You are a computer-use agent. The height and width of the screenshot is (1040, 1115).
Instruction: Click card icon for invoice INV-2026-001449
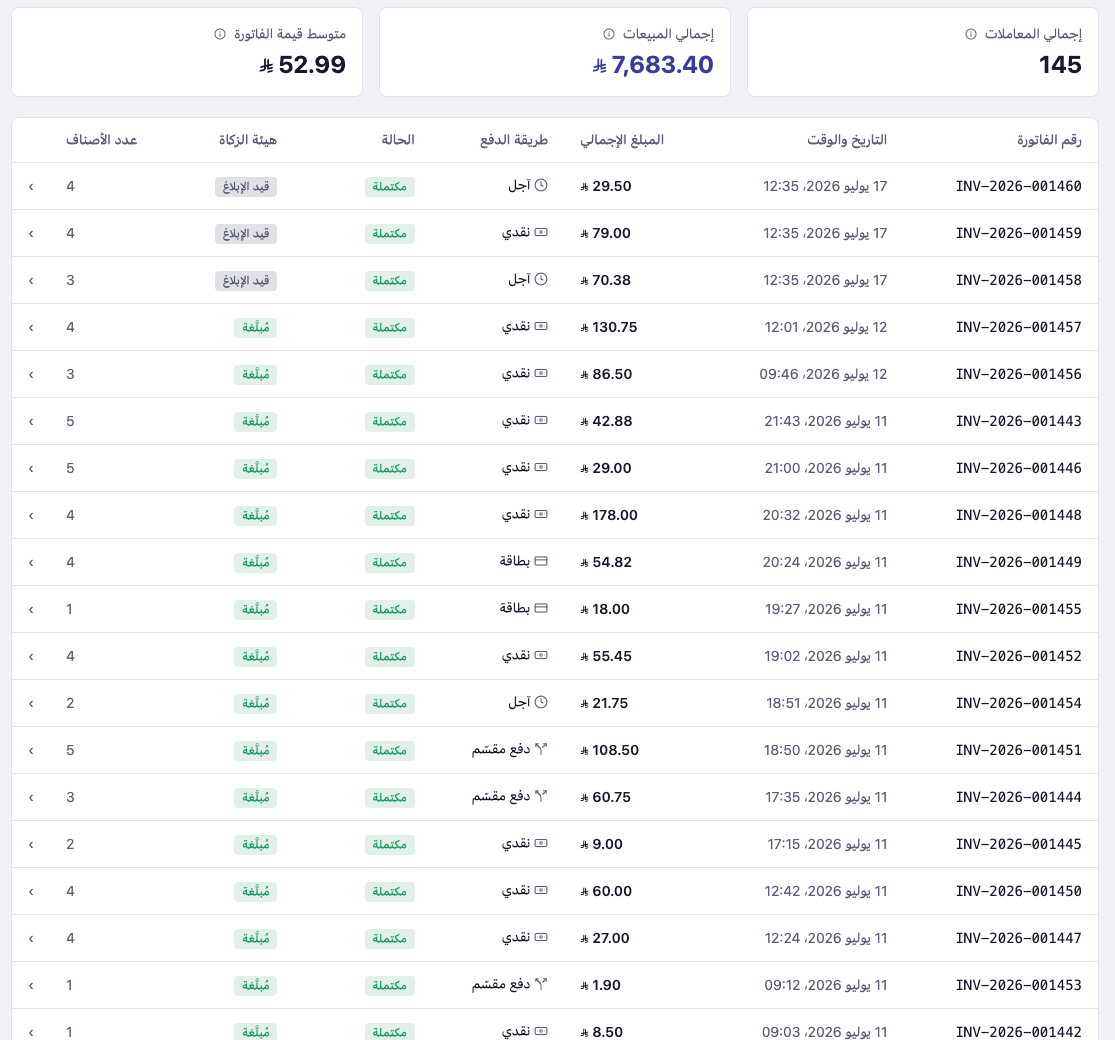(541, 562)
